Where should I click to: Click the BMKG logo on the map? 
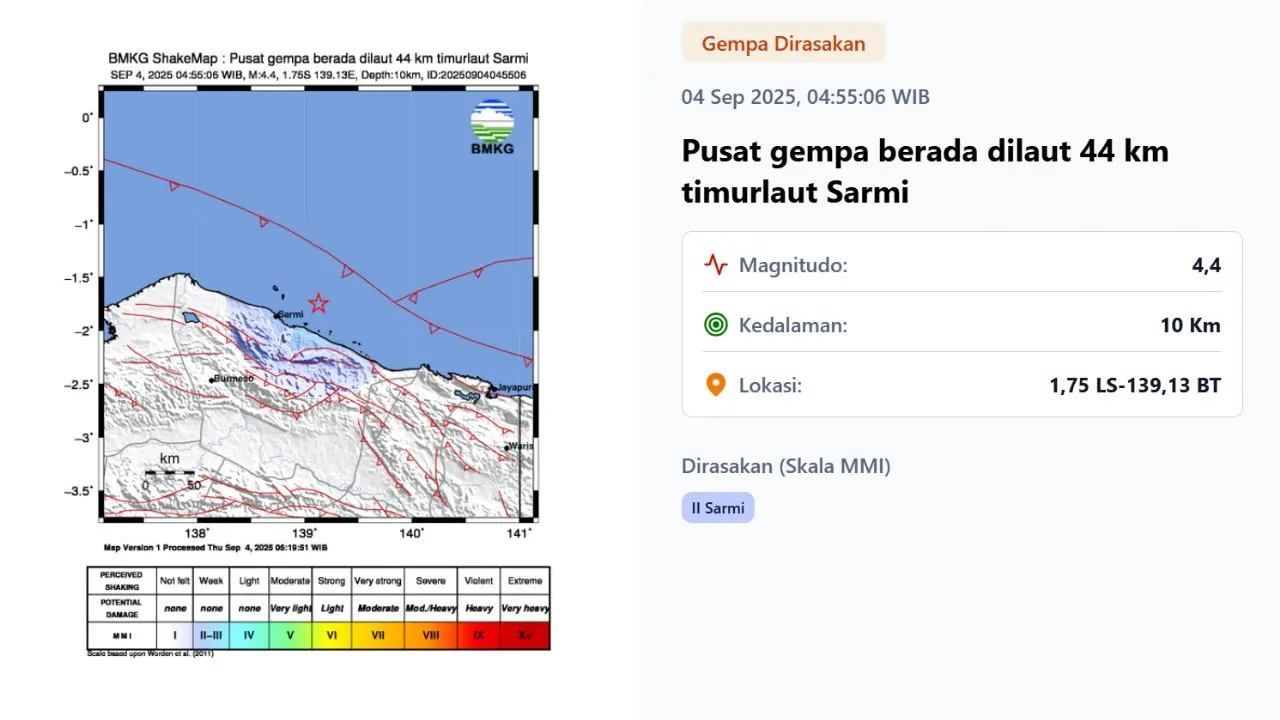tap(492, 127)
